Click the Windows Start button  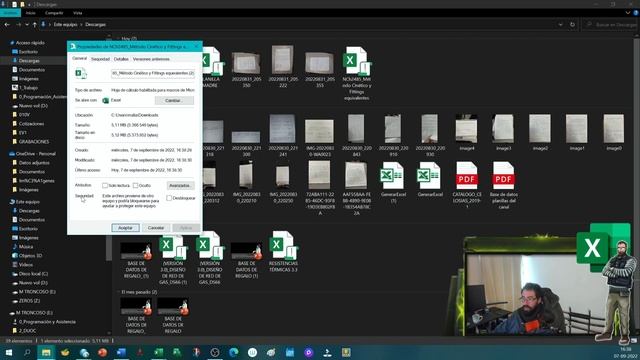(x=9, y=352)
